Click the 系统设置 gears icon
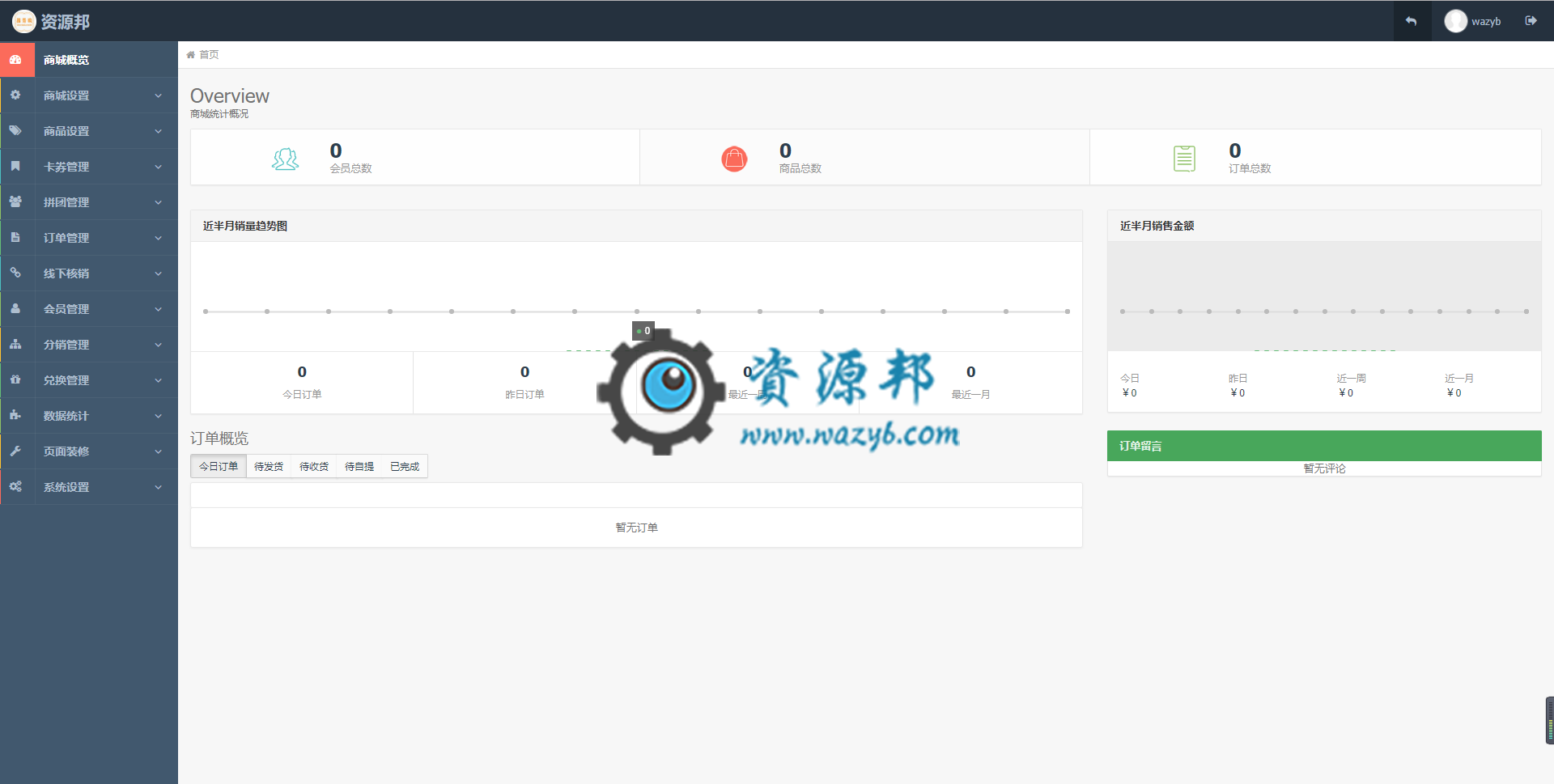This screenshot has height=784, width=1554. [x=15, y=486]
